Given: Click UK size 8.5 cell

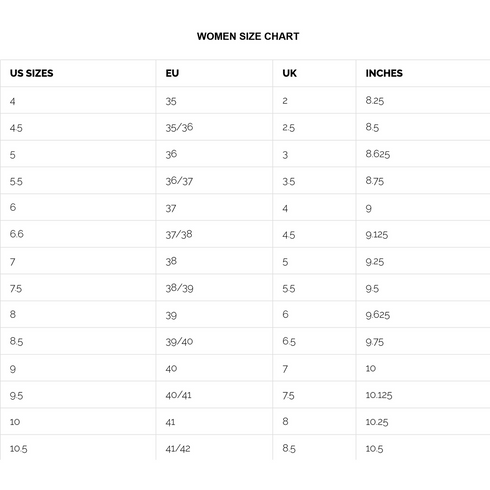Looking at the screenshot, I should (314, 448).
